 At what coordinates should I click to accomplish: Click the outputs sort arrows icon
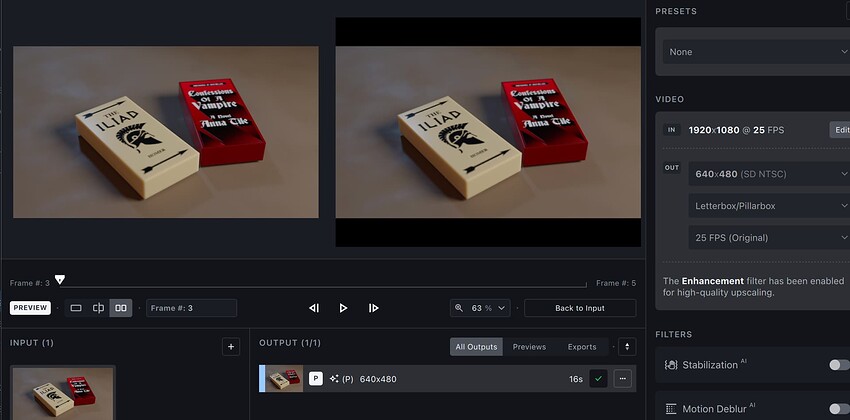pyautogui.click(x=627, y=347)
